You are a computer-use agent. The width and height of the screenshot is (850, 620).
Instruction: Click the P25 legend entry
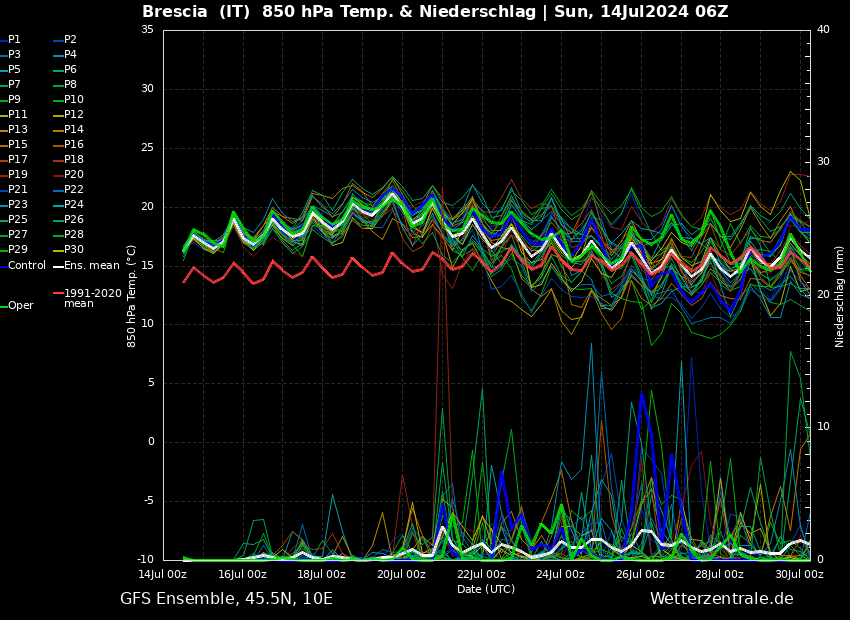17,219
